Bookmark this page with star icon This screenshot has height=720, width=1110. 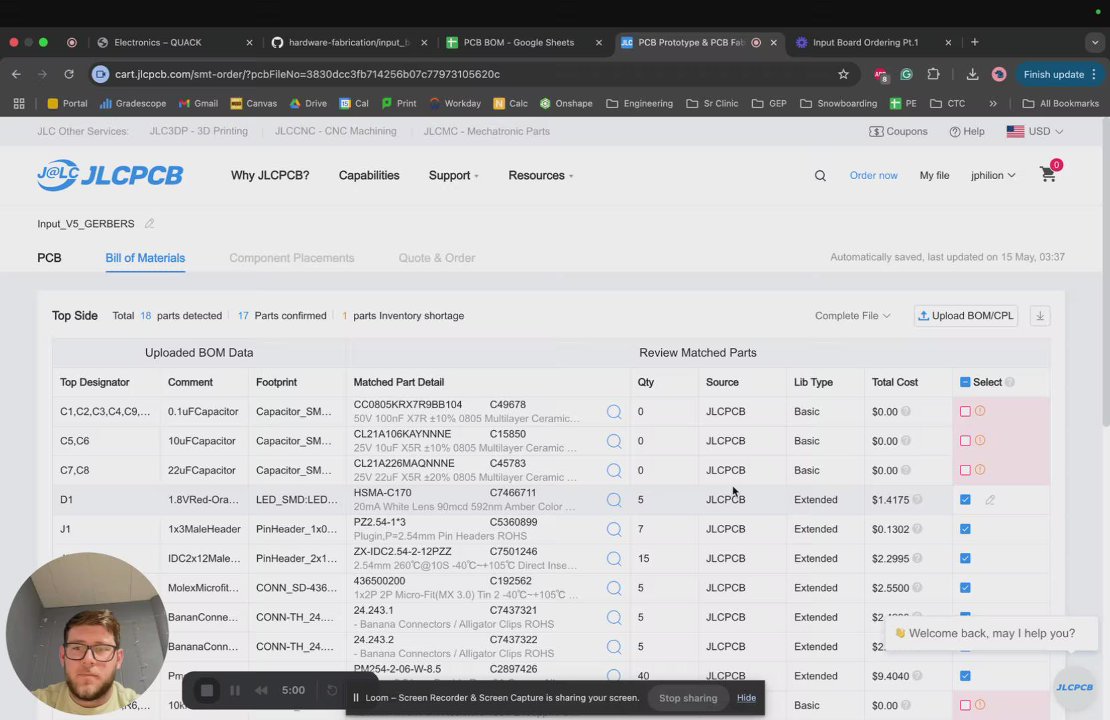[x=843, y=74]
